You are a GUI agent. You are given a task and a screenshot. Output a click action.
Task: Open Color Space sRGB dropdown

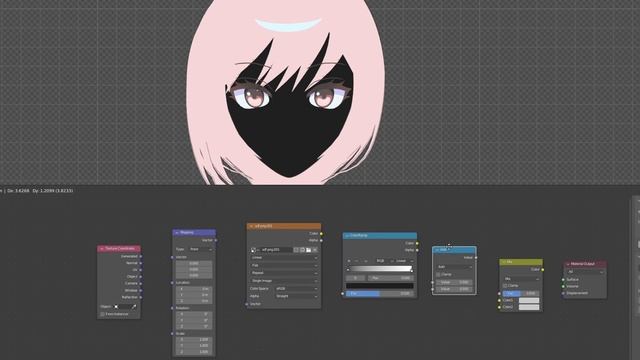coord(297,289)
